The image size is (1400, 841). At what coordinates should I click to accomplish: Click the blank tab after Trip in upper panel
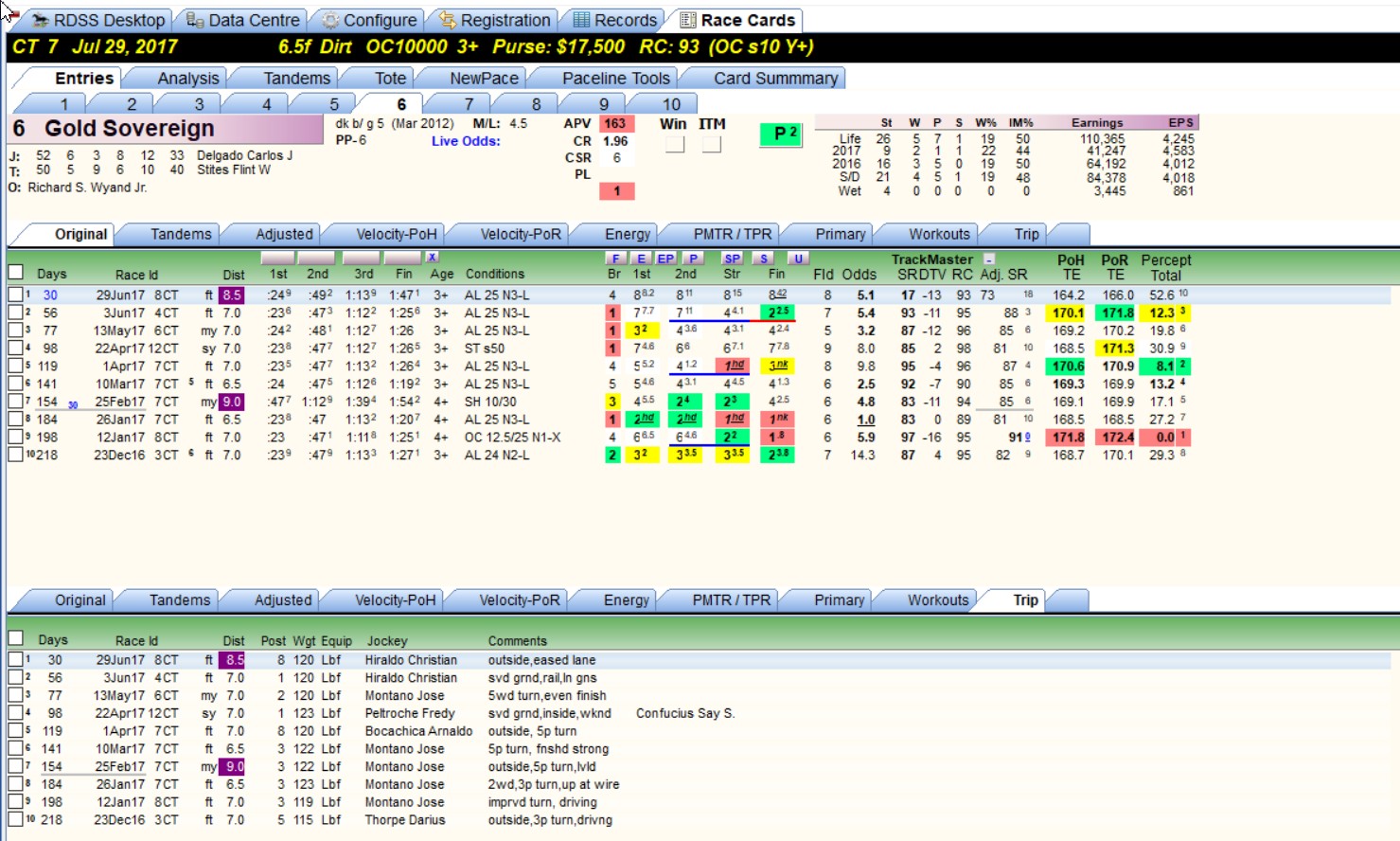click(x=1069, y=234)
